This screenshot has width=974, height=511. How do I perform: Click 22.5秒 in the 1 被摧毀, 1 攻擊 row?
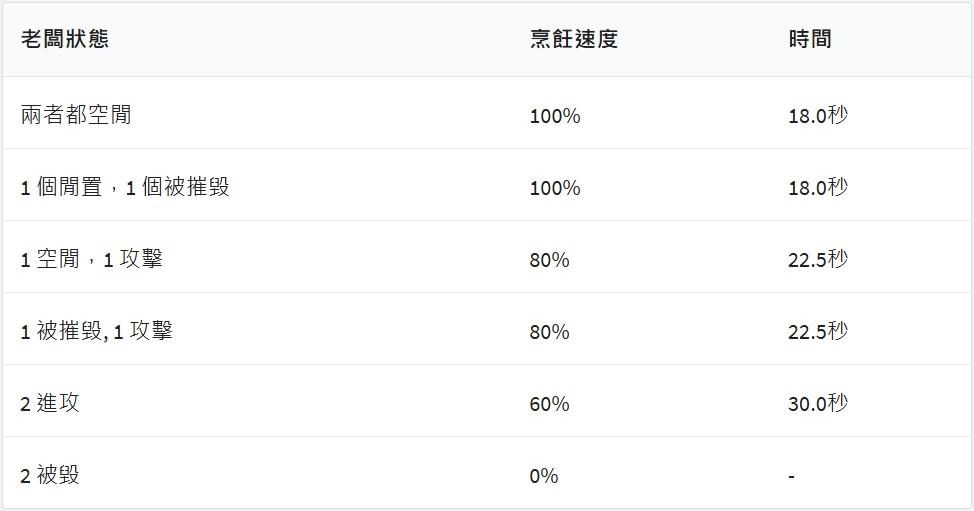817,332
